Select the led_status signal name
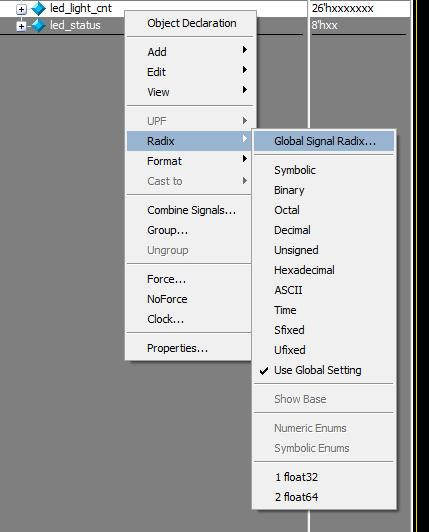This screenshot has width=429, height=532. pos(75,25)
